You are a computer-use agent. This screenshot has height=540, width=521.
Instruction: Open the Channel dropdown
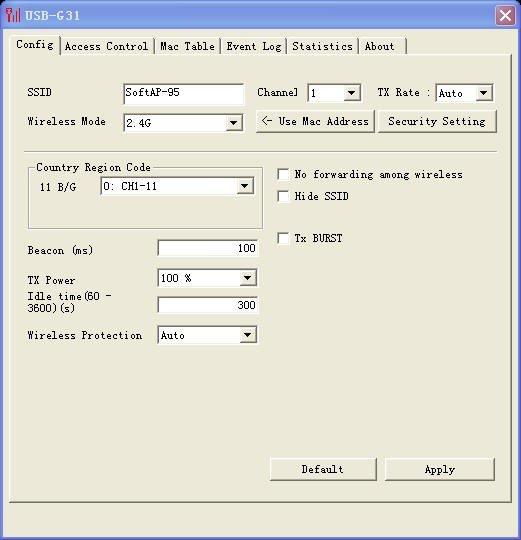coord(334,93)
